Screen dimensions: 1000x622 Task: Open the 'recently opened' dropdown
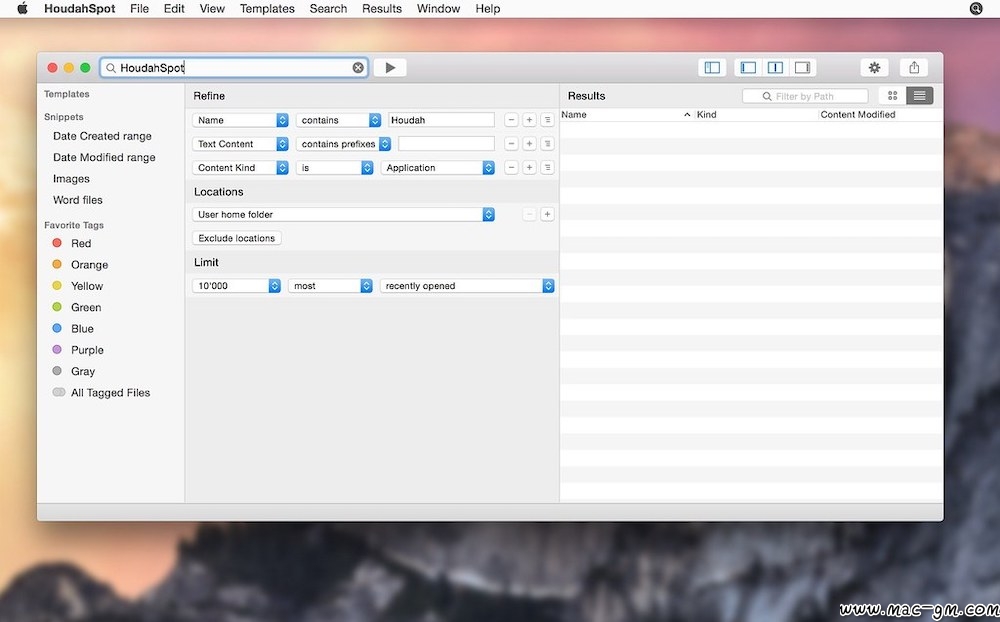point(467,286)
